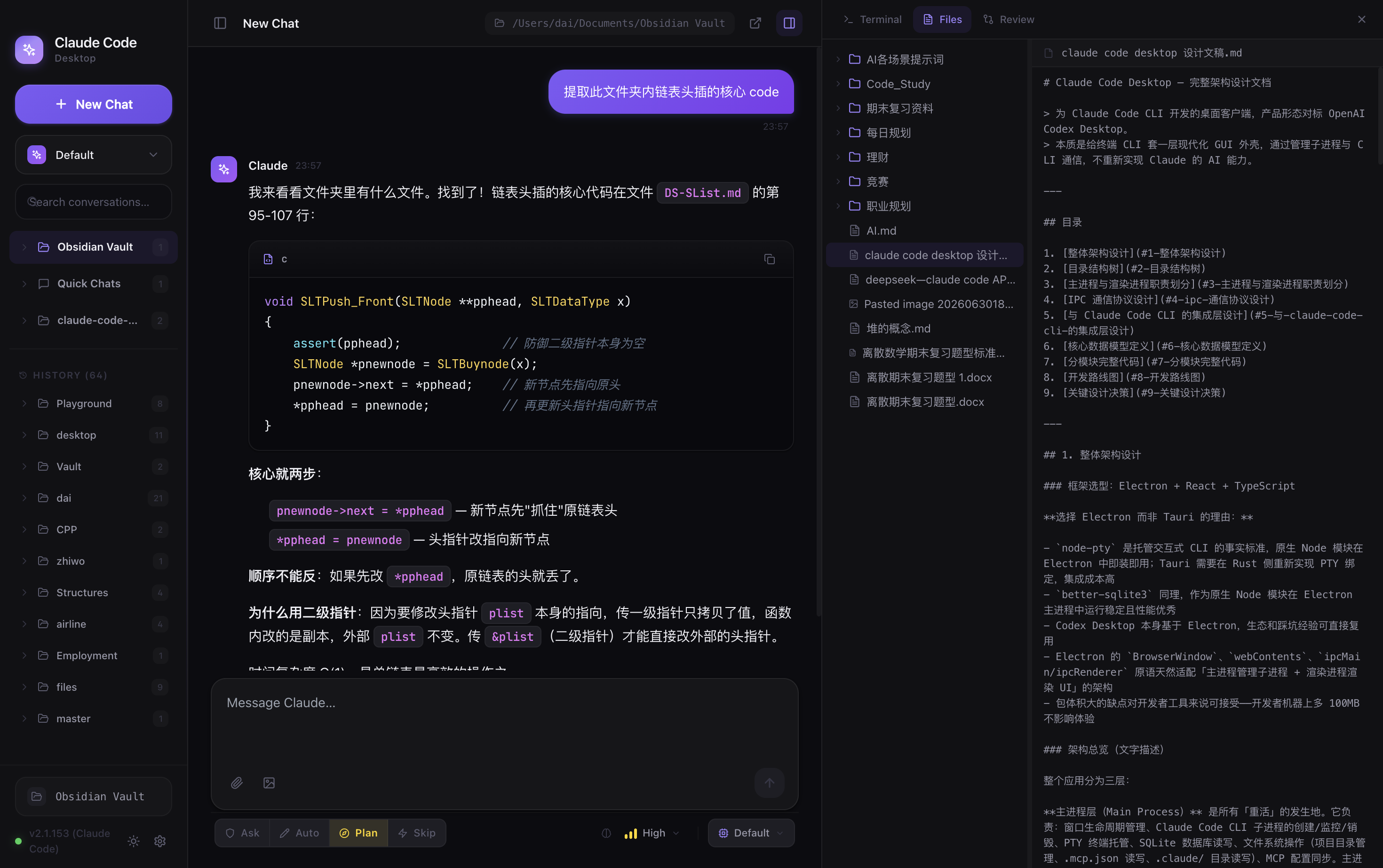Click the send message arrow button
This screenshot has width=1383, height=868.
click(769, 782)
